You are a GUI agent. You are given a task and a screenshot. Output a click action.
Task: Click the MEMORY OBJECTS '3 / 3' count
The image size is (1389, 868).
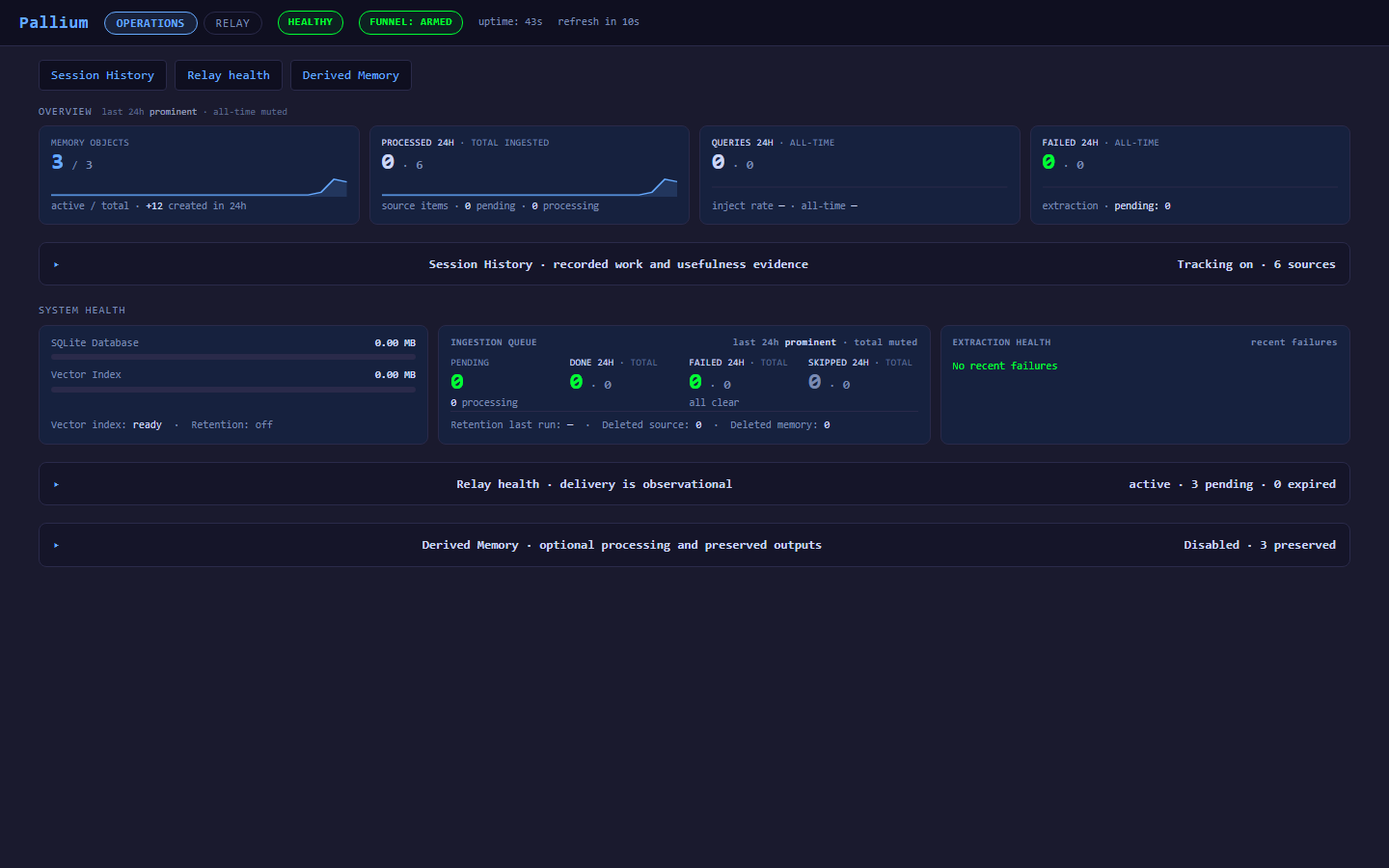point(72,163)
